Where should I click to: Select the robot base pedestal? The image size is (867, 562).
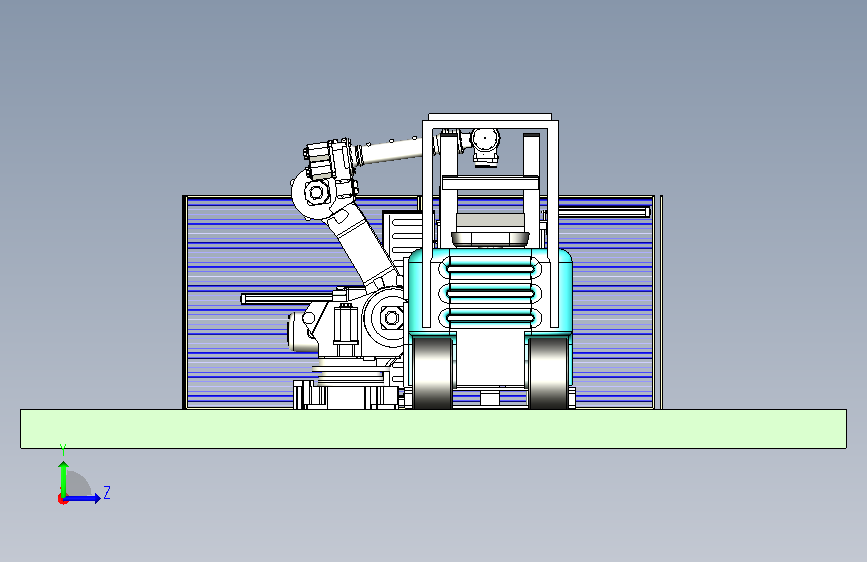[347, 394]
